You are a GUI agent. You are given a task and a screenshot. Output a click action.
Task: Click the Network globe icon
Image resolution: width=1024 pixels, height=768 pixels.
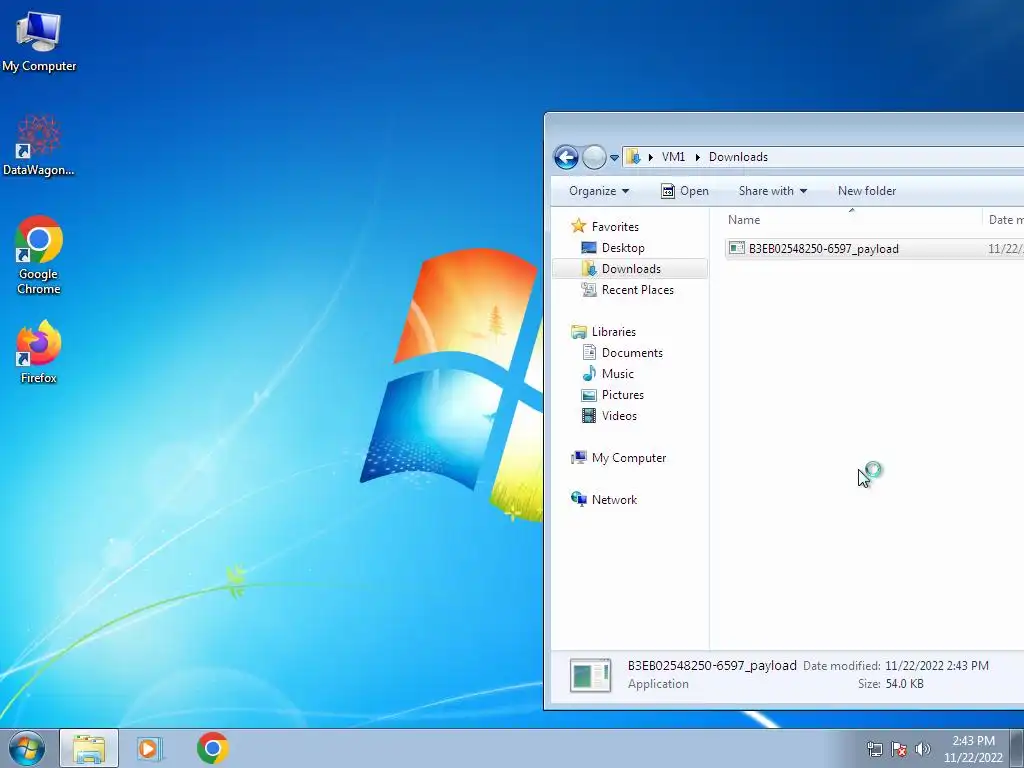point(579,499)
